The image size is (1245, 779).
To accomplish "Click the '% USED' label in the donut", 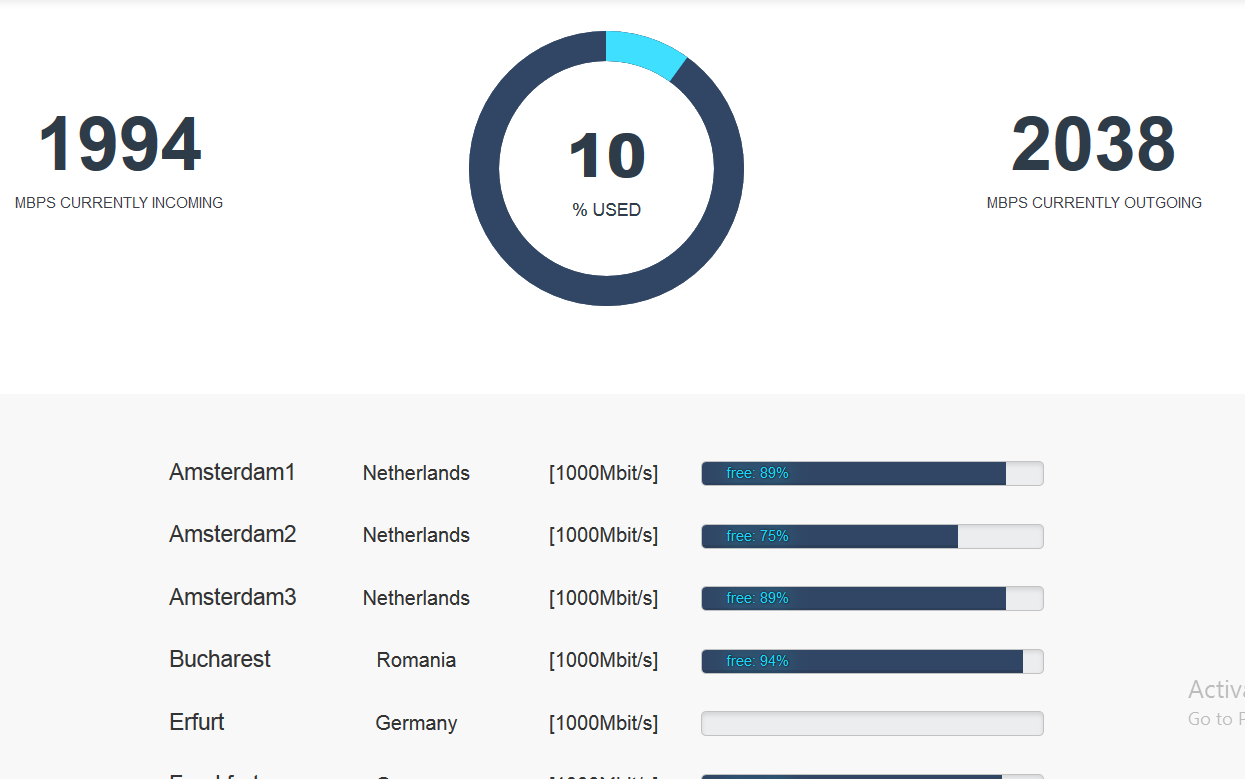I will (x=607, y=210).
